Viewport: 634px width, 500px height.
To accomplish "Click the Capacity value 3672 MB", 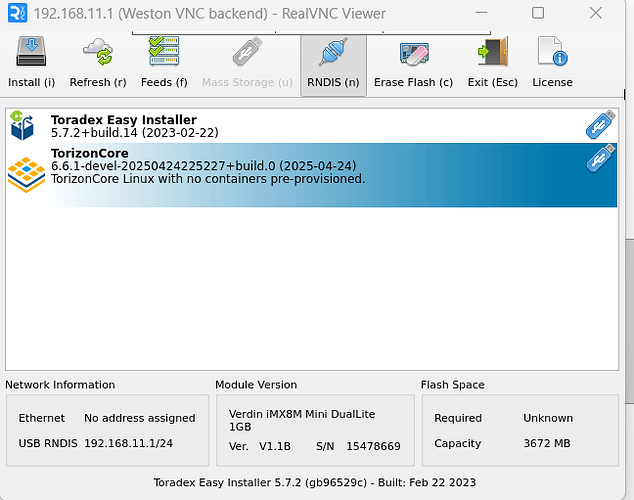I will pos(547,443).
